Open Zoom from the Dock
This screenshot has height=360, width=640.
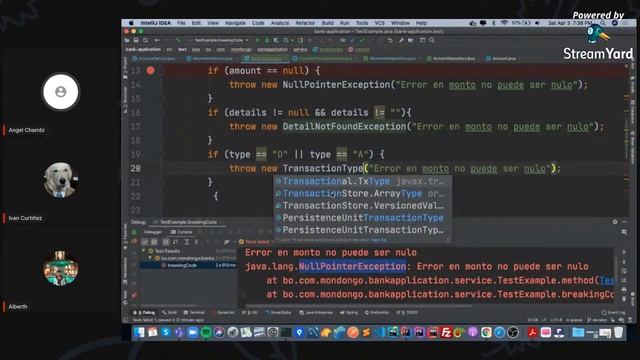coord(193,333)
